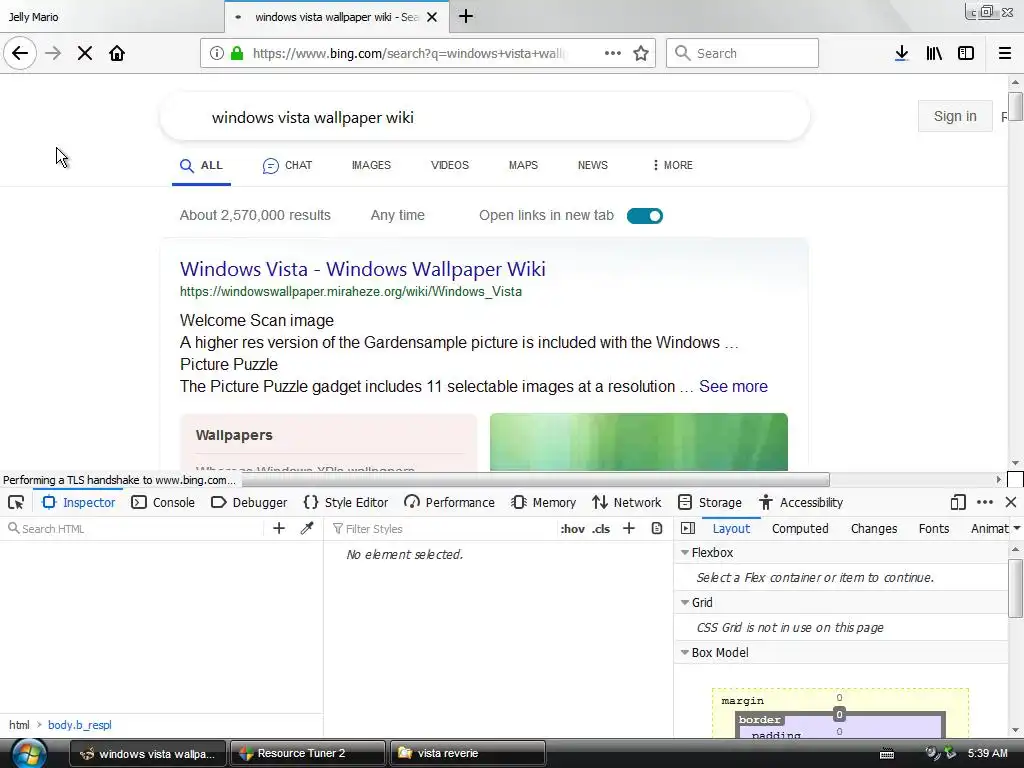Image resolution: width=1024 pixels, height=768 pixels.
Task: Click the Sign in button
Action: 955,116
